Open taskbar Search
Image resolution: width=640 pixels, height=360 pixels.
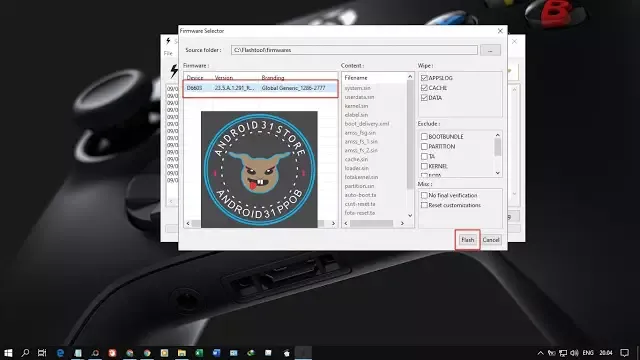pos(25,353)
